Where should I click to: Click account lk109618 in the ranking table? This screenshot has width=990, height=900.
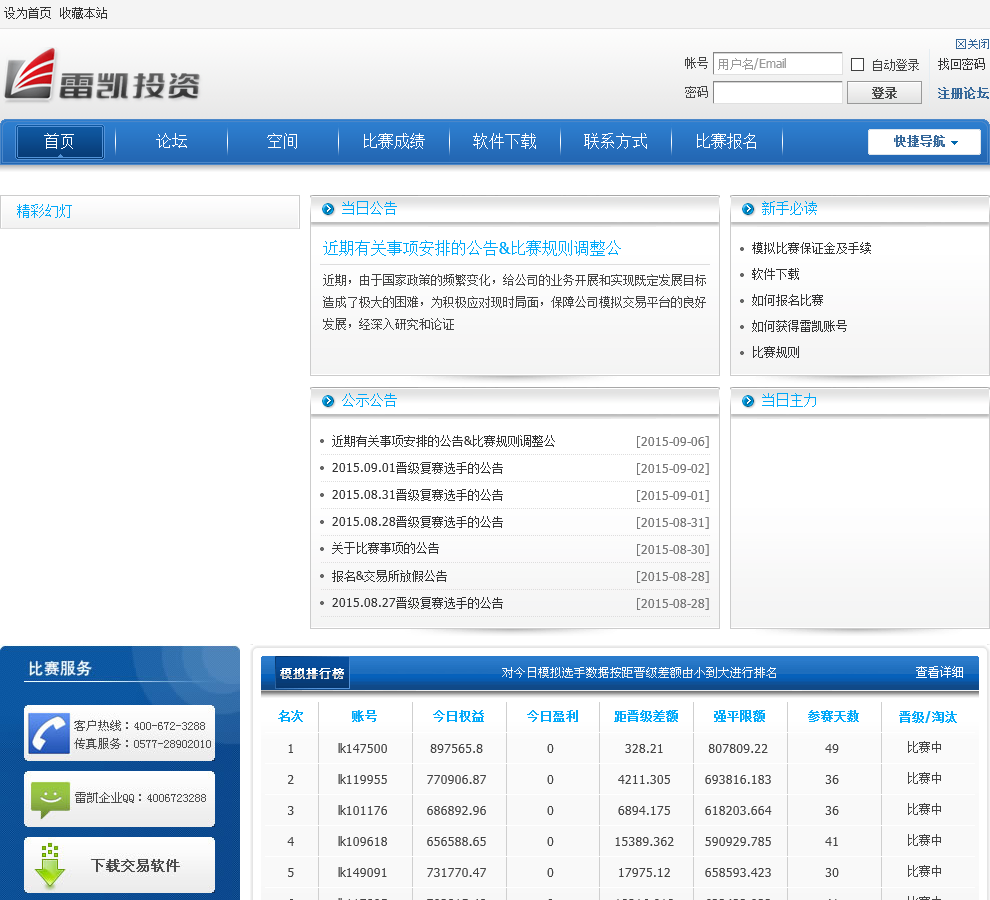click(x=362, y=841)
